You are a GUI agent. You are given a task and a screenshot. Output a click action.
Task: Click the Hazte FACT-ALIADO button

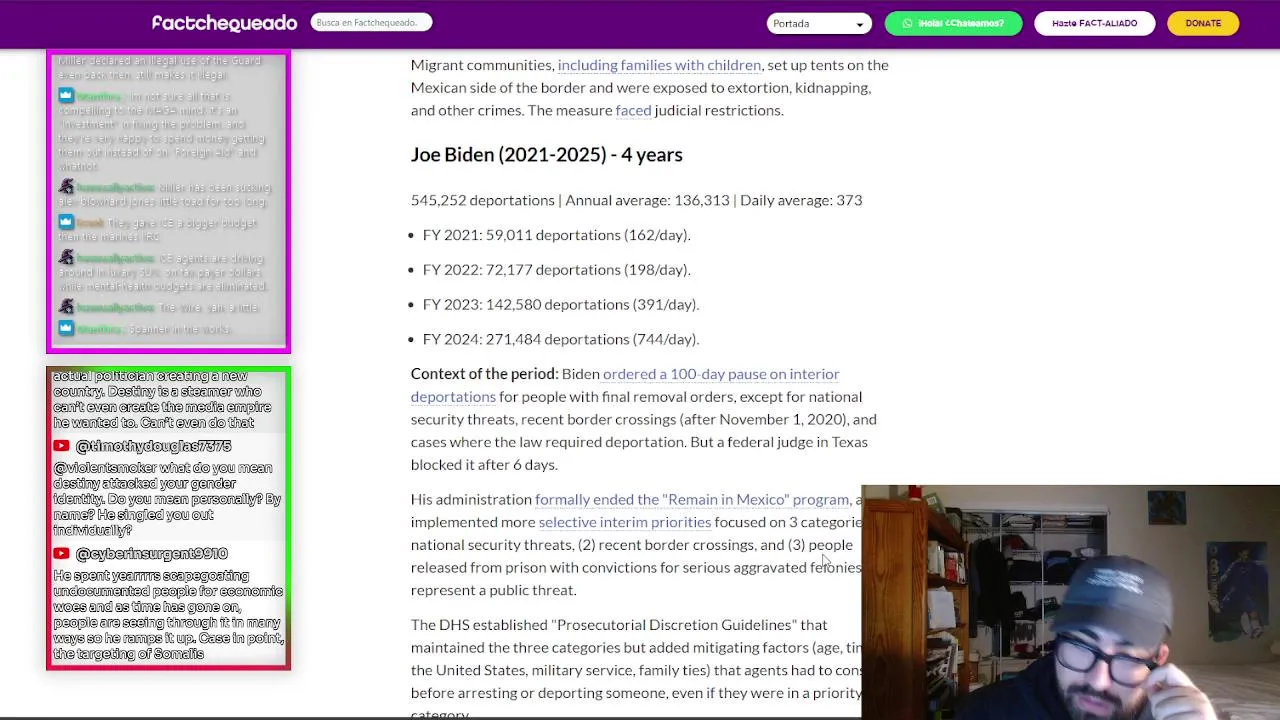(1094, 23)
